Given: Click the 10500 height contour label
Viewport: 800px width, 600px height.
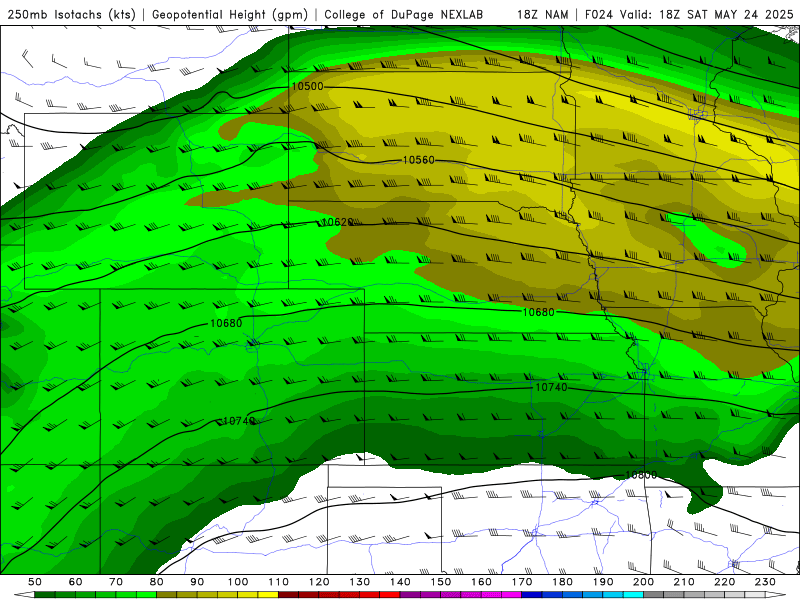Looking at the screenshot, I should (x=307, y=86).
